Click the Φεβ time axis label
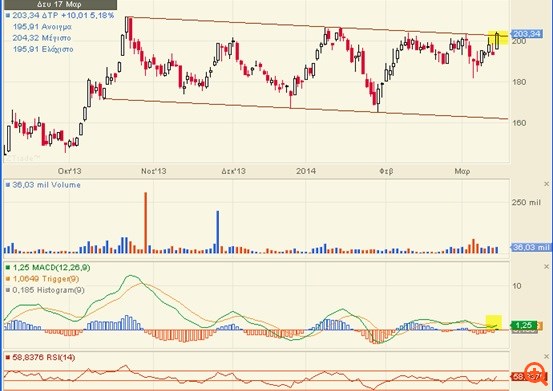The width and height of the screenshot is (553, 391). tap(386, 171)
